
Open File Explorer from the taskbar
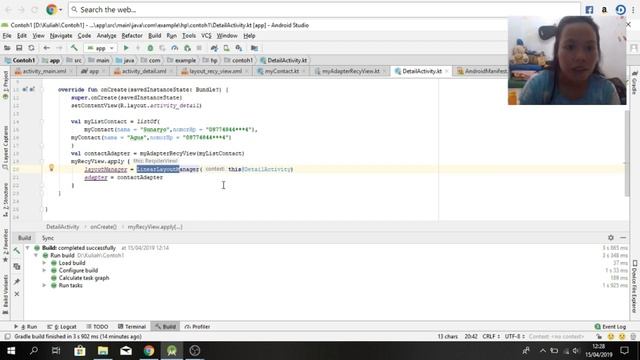coord(103,351)
